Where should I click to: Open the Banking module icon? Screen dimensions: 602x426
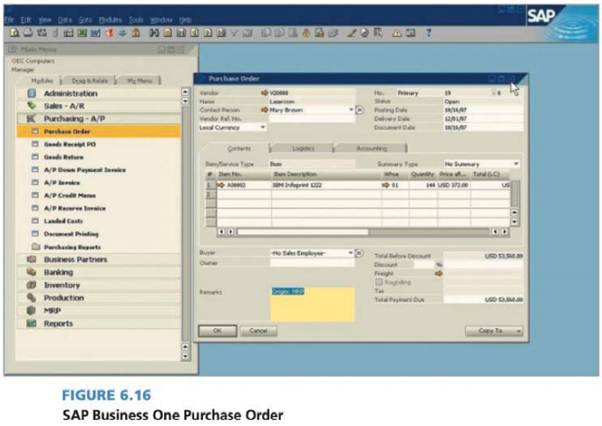pyautogui.click(x=32, y=272)
